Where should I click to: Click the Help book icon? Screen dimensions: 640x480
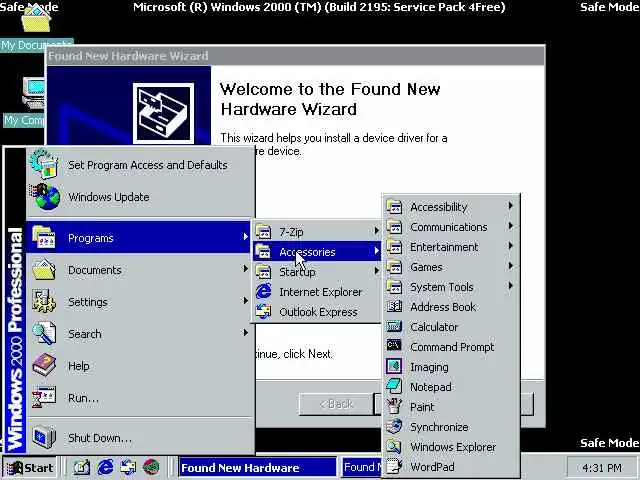click(x=44, y=365)
